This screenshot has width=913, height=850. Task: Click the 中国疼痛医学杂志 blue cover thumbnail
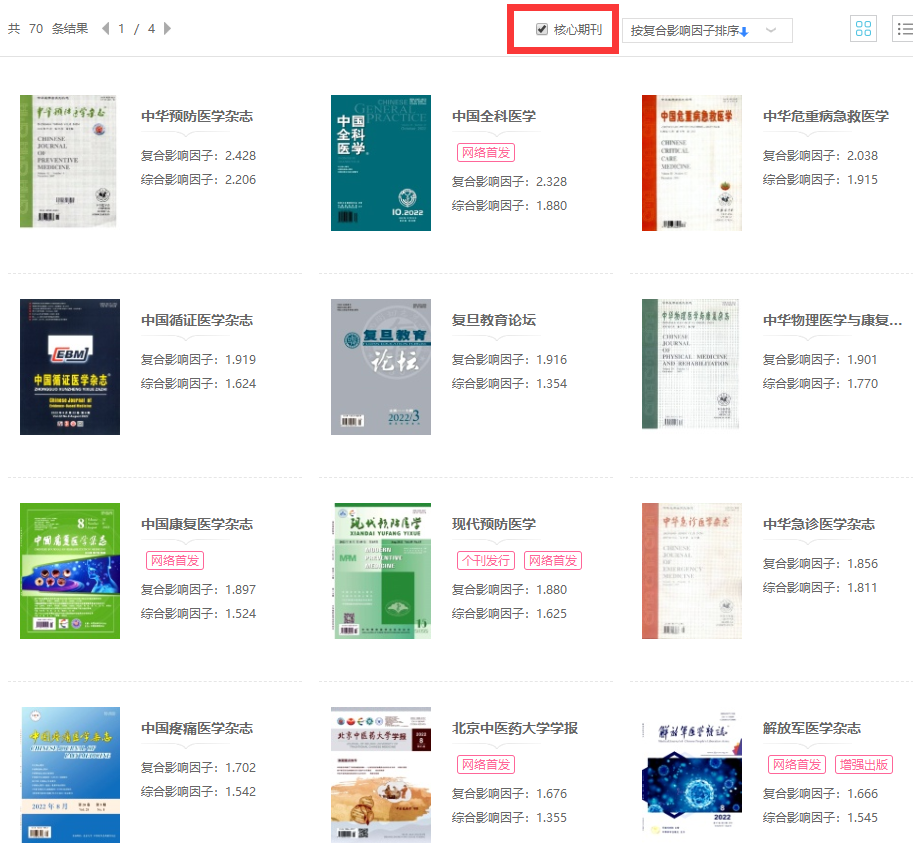[x=71, y=775]
